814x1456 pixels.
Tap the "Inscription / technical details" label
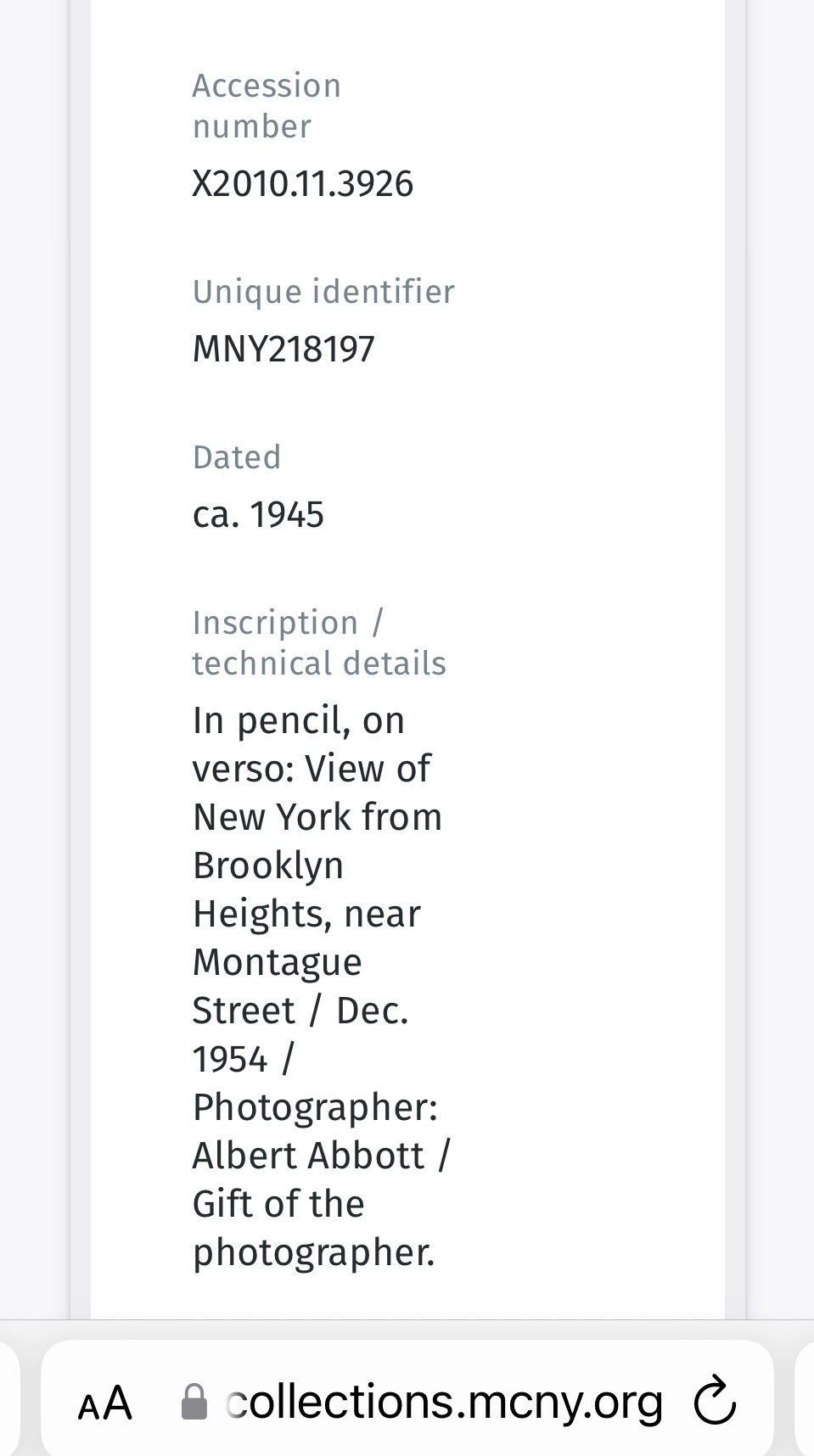(318, 643)
